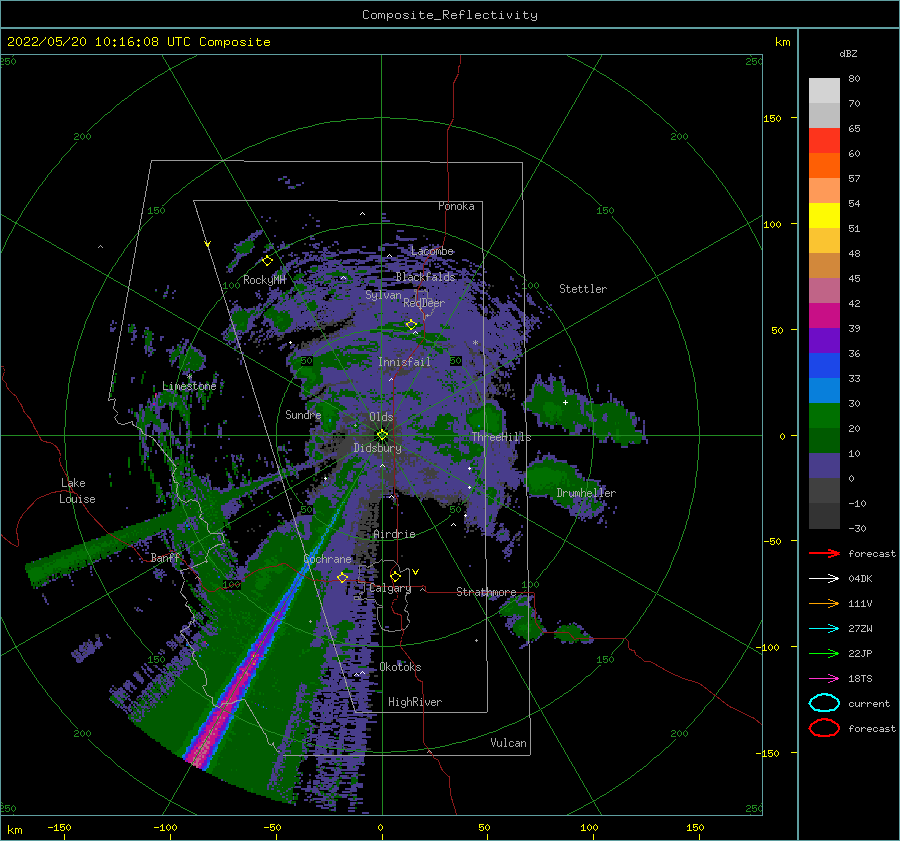This screenshot has width=900, height=841.
Task: Click the magenta 39–42 dBZ swatch
Action: (x=824, y=316)
